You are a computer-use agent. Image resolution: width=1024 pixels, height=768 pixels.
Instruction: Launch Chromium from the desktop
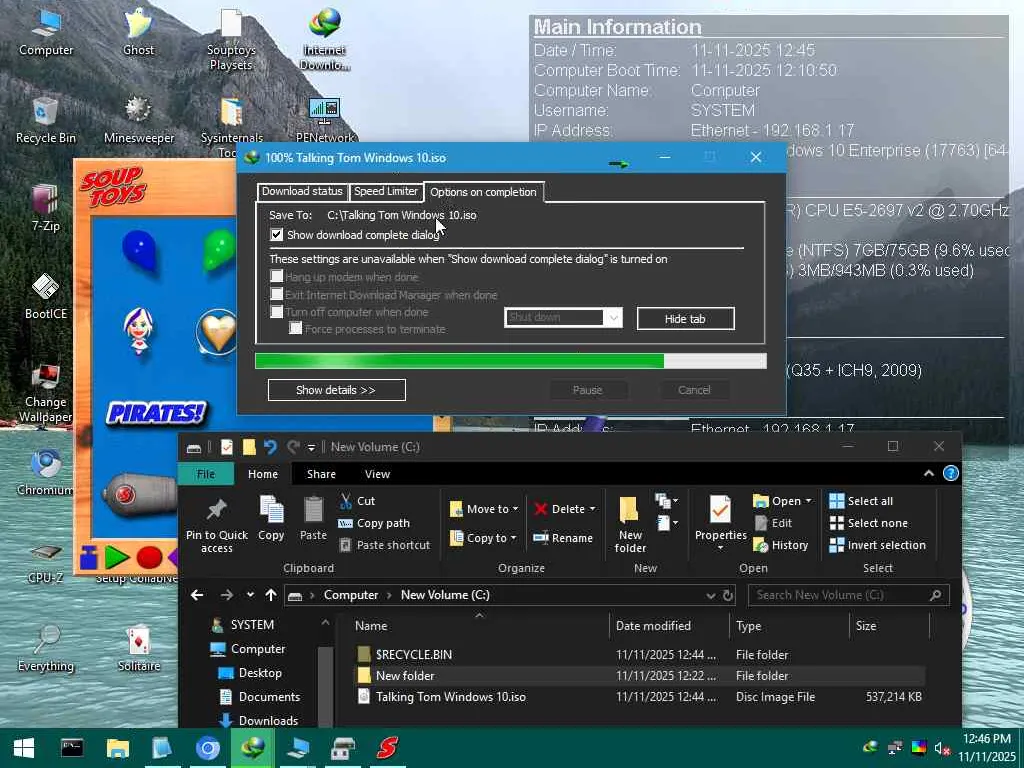(x=45, y=473)
